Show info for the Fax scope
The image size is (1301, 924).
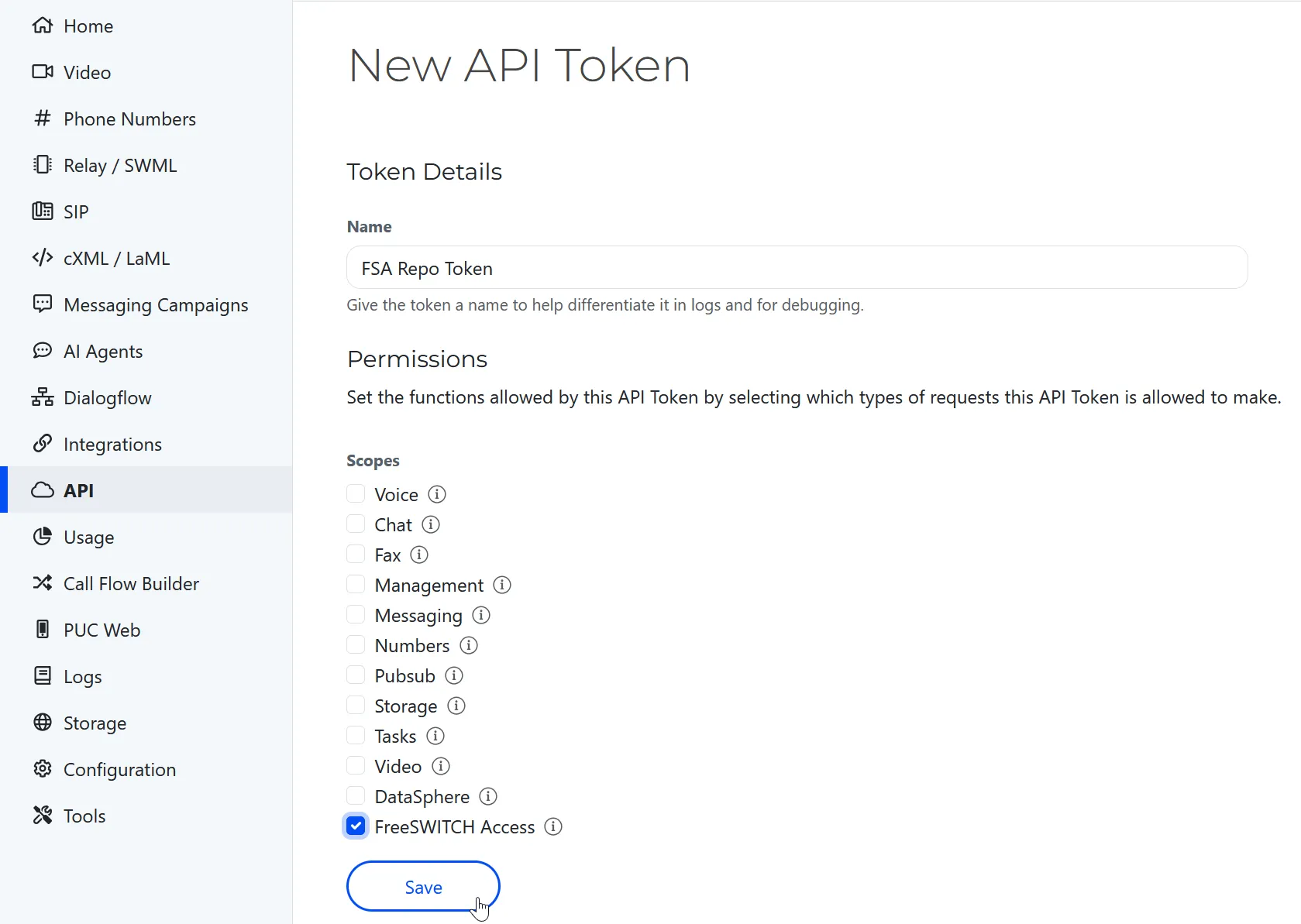click(419, 555)
